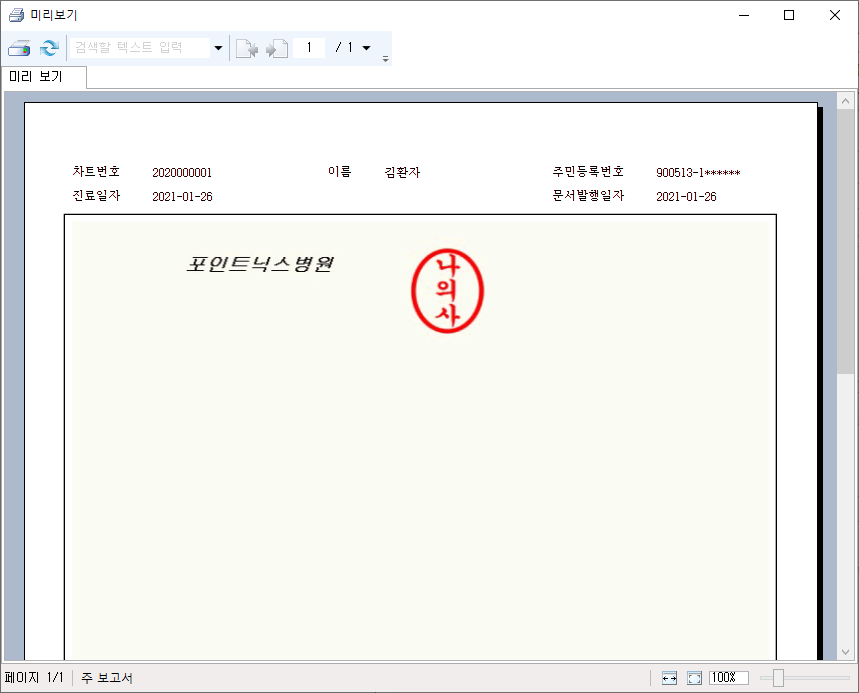The image size is (859, 693).
Task: Click the refresh report icon
Action: [x=49, y=48]
